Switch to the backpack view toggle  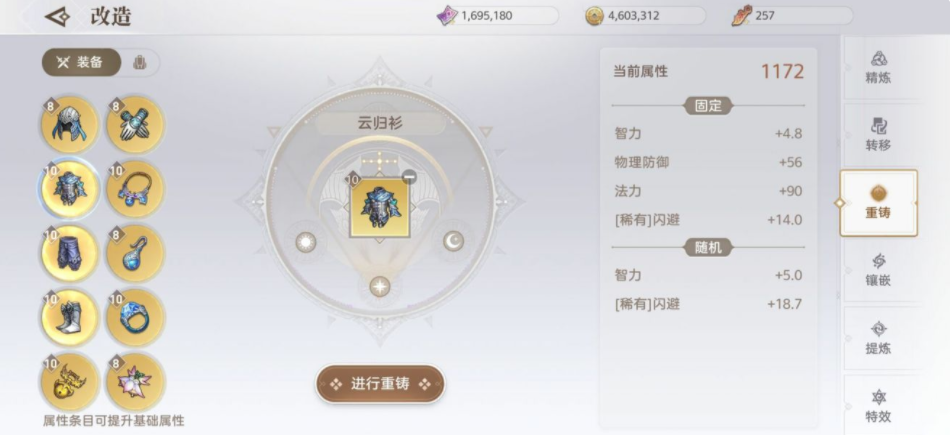140,62
